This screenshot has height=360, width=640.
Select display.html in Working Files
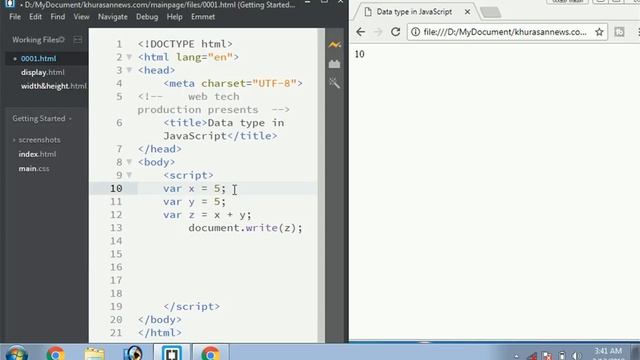pyautogui.click(x=42, y=72)
